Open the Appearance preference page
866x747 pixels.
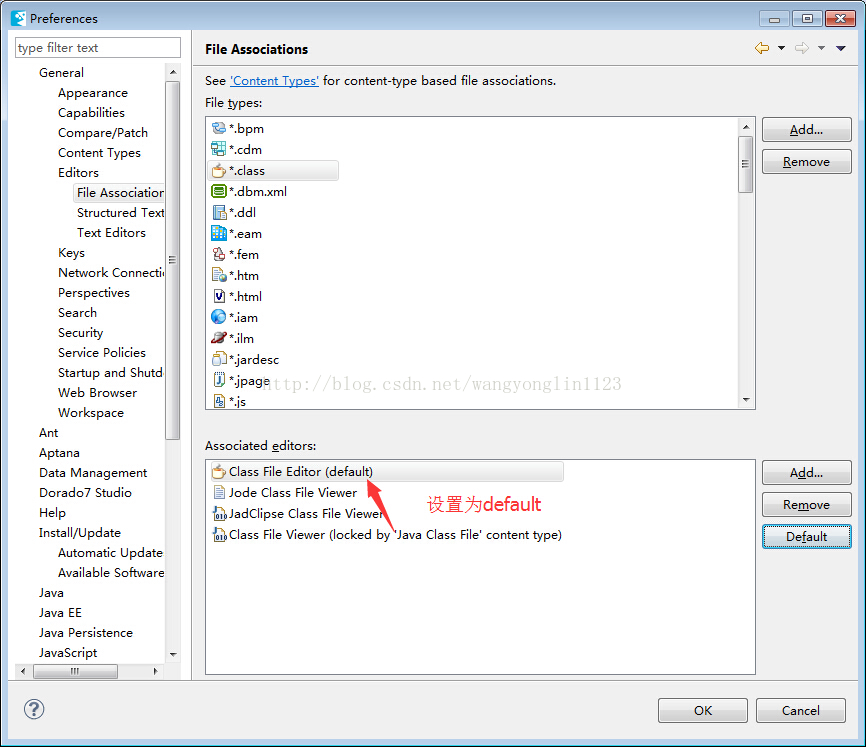pos(93,93)
